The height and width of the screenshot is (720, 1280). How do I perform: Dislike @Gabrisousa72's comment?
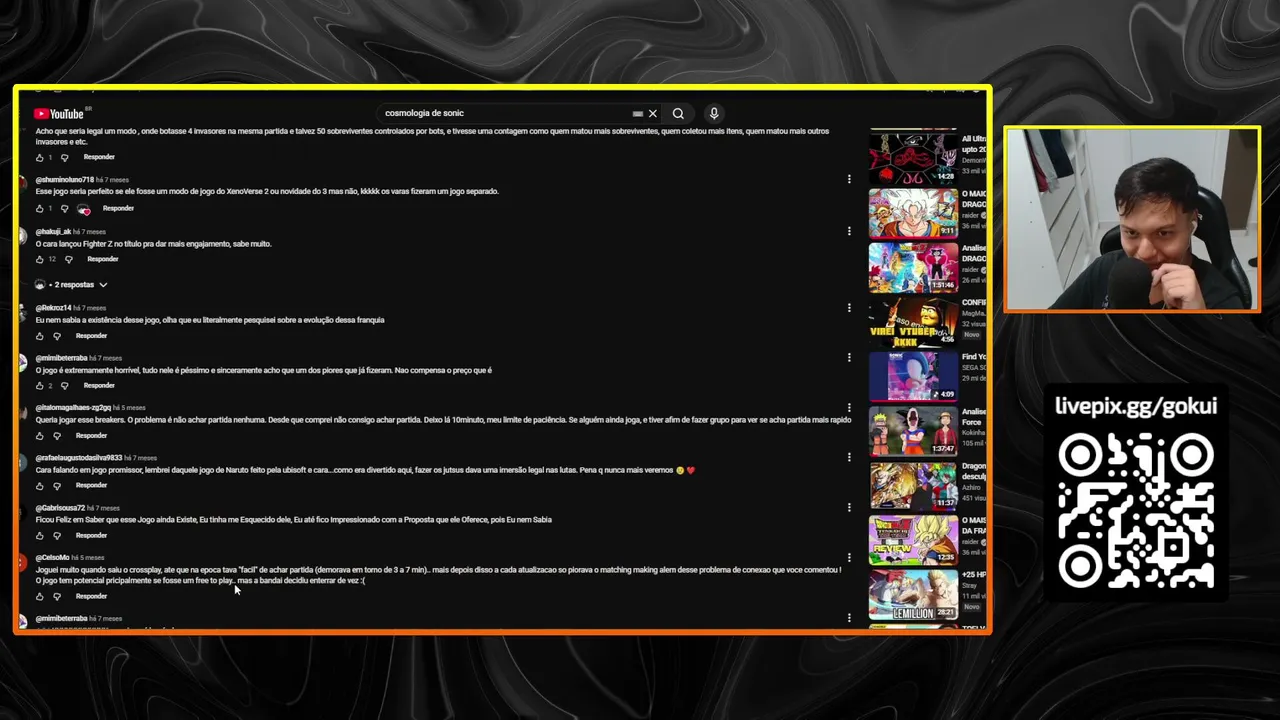[x=57, y=536]
